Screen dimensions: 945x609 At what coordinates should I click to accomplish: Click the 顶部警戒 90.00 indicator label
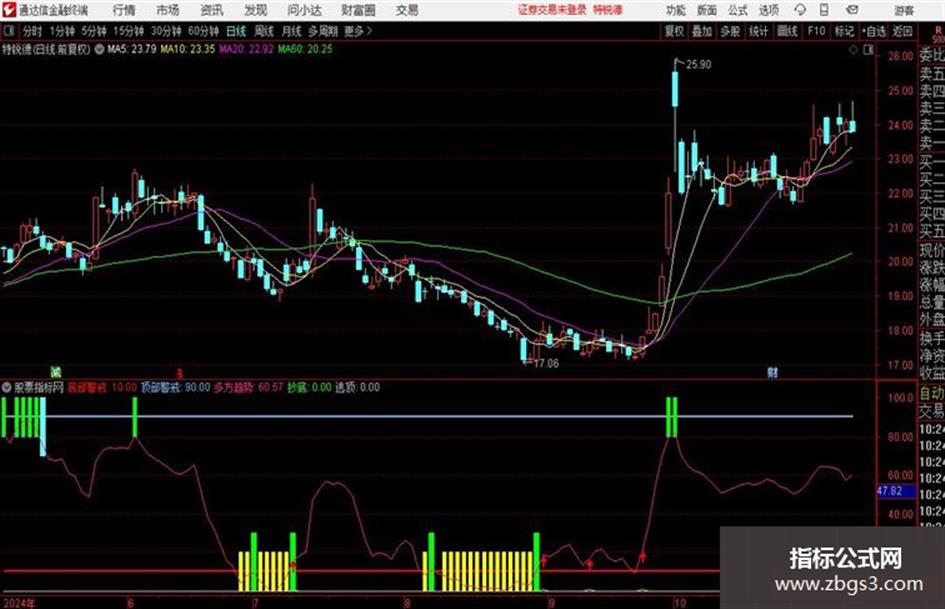click(x=175, y=387)
